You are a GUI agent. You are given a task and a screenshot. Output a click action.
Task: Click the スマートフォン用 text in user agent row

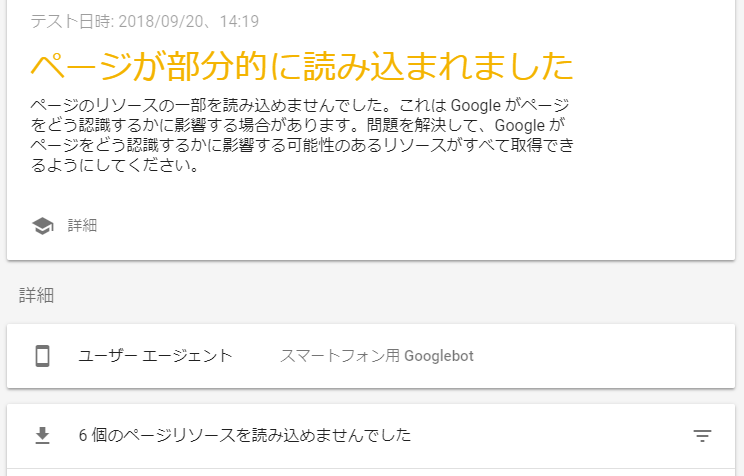pyautogui.click(x=340, y=356)
